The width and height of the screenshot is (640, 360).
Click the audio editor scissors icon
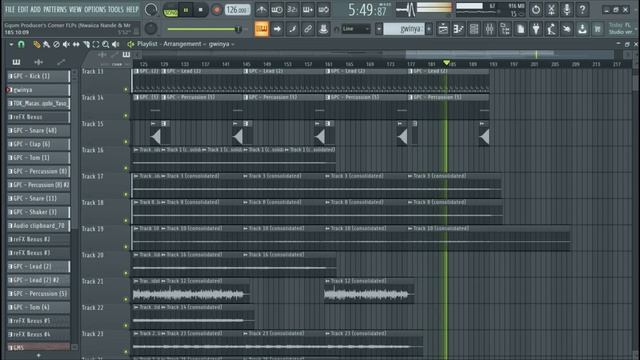pos(551,10)
